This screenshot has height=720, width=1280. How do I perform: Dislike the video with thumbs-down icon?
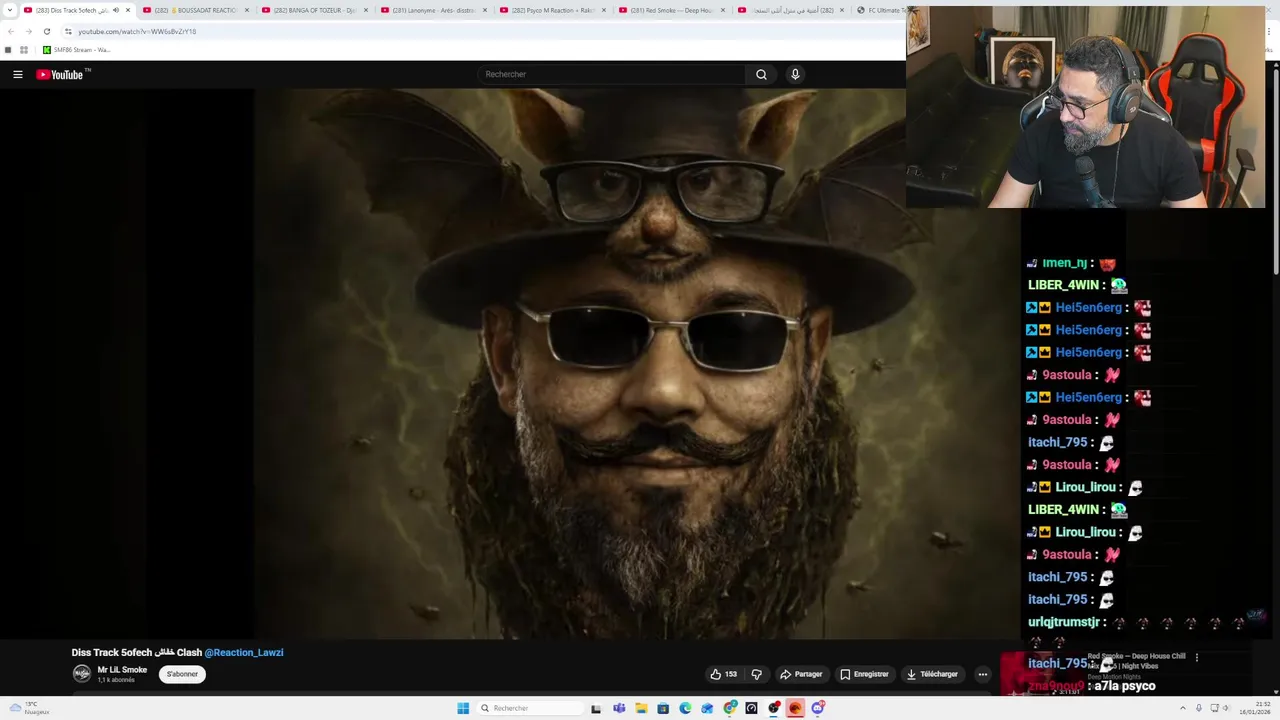756,674
